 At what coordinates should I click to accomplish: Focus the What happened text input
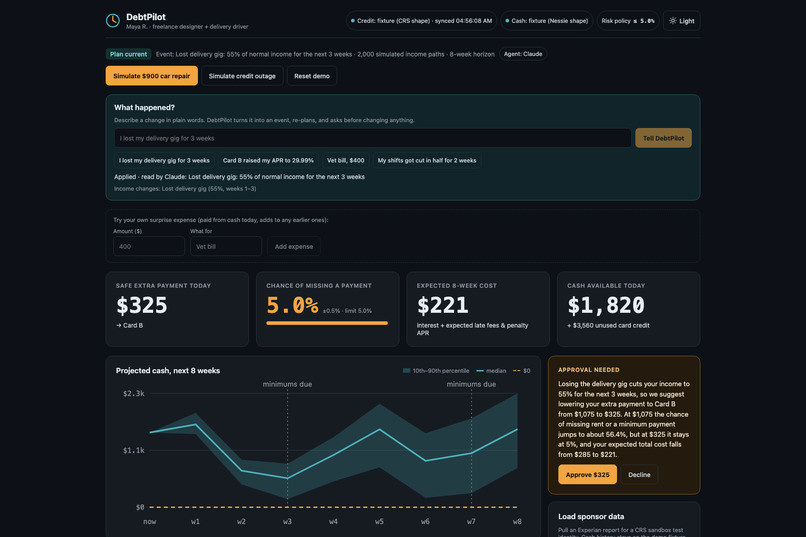(x=372, y=138)
